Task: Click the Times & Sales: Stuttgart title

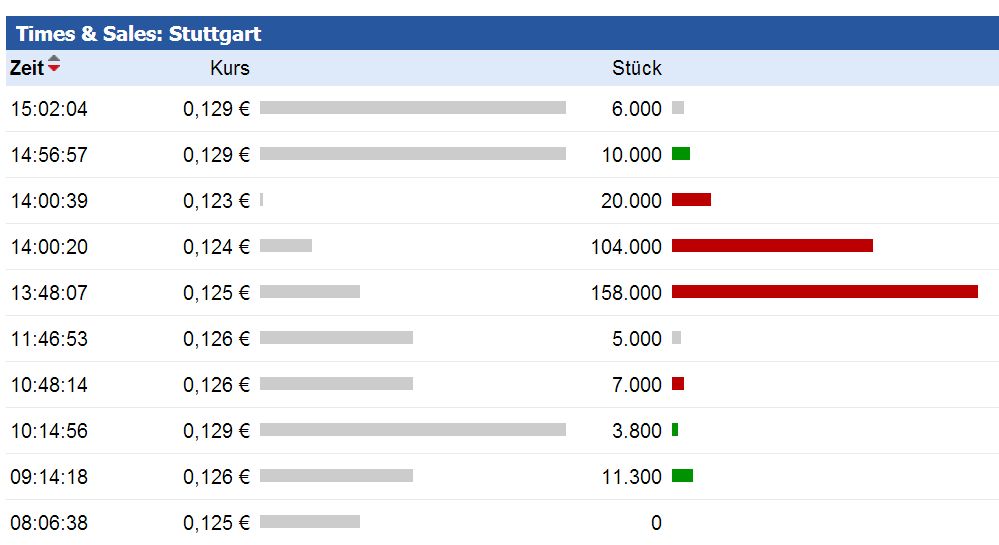Action: (x=138, y=34)
